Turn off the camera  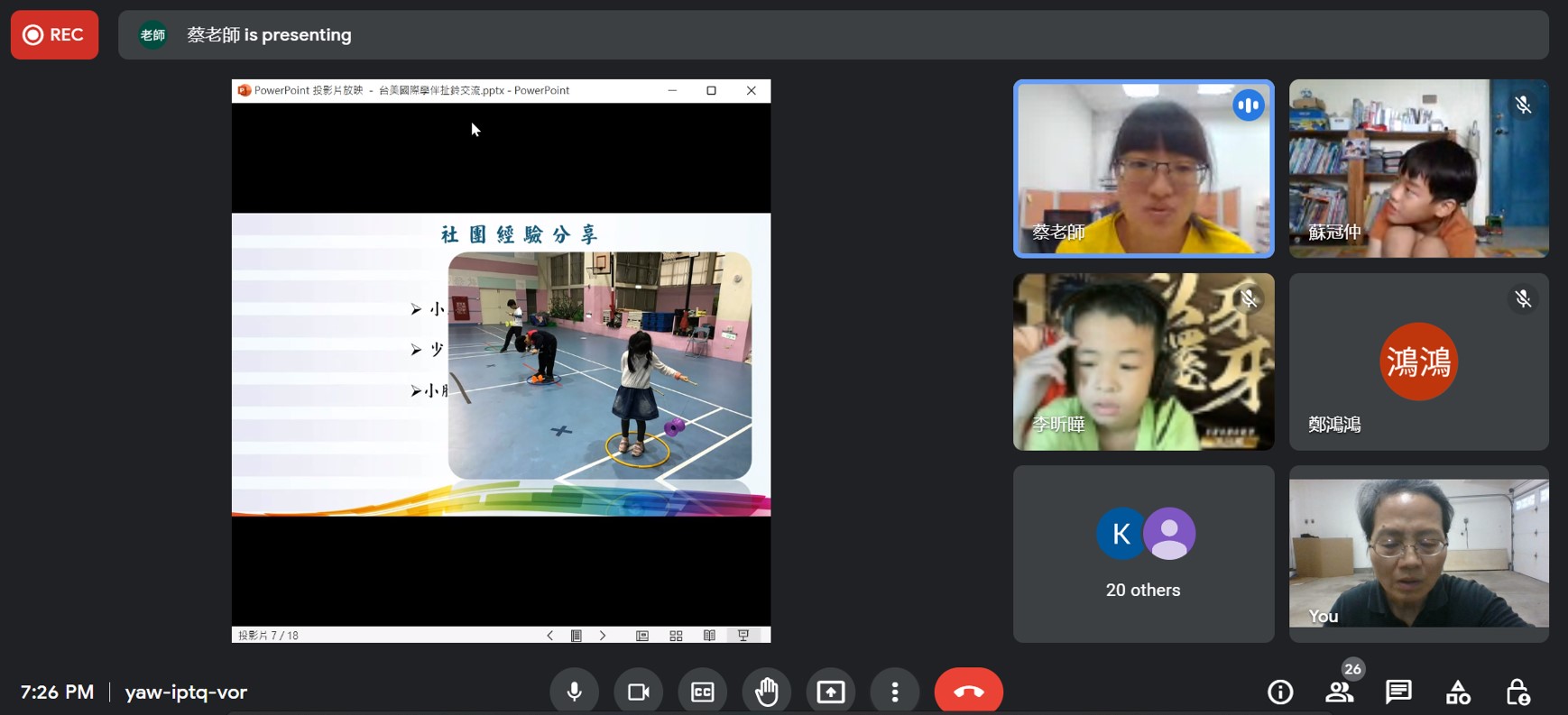coord(638,692)
